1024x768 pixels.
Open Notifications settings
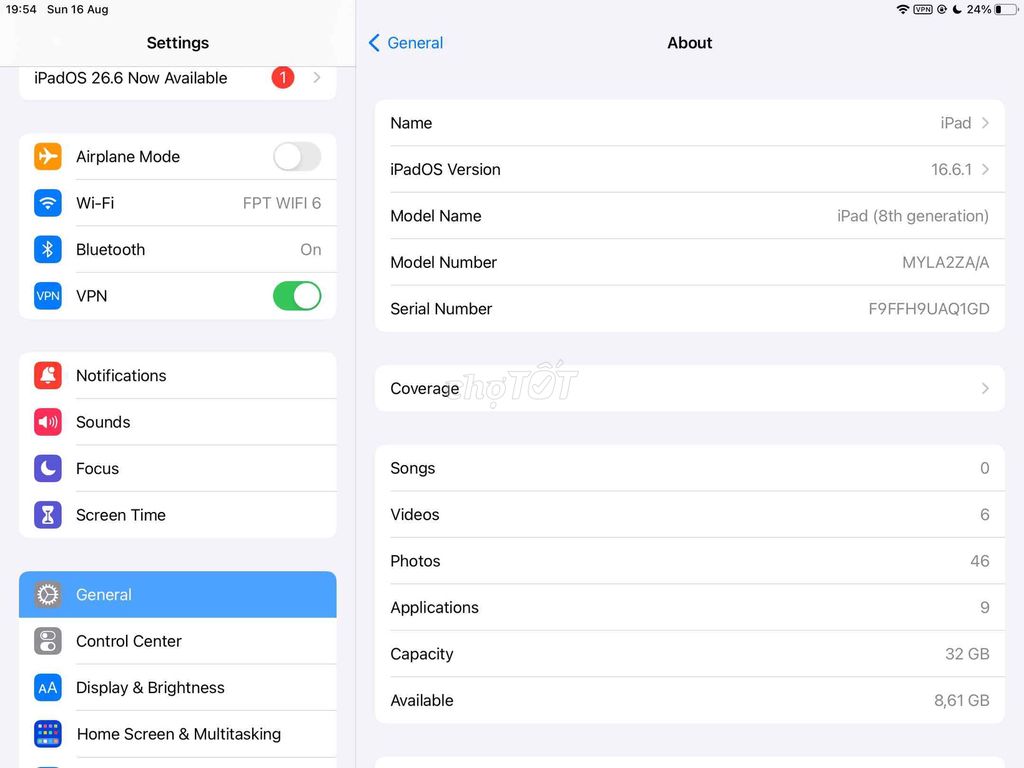(x=178, y=376)
